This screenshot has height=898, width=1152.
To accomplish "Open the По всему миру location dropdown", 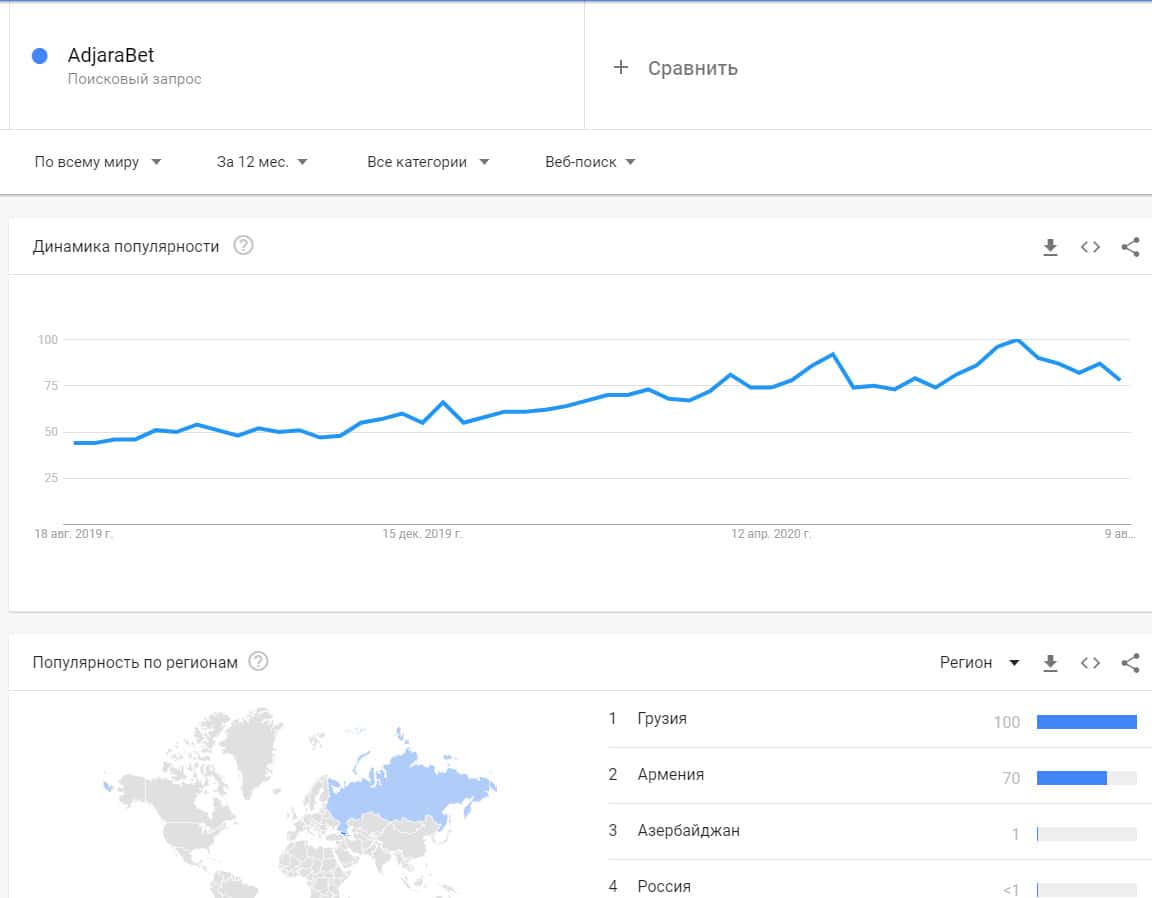I will click(98, 162).
